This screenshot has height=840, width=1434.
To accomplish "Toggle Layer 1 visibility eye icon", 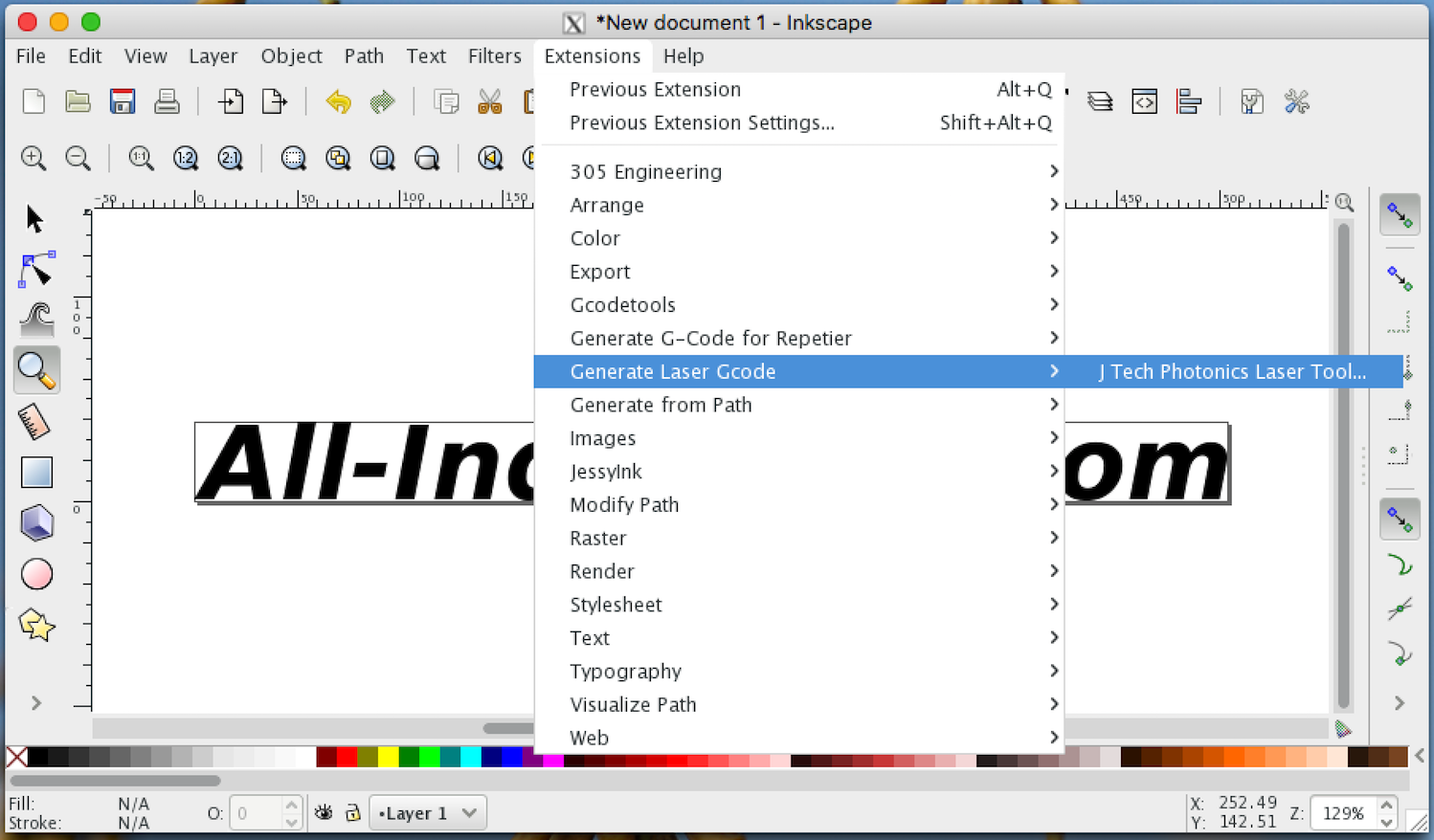I will pos(324,813).
